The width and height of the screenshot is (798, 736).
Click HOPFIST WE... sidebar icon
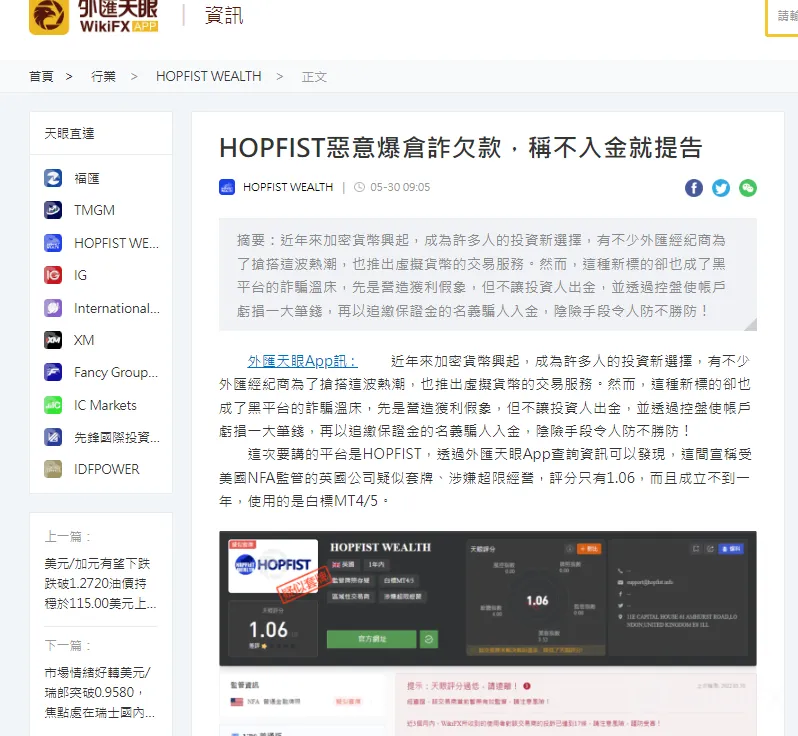point(53,243)
